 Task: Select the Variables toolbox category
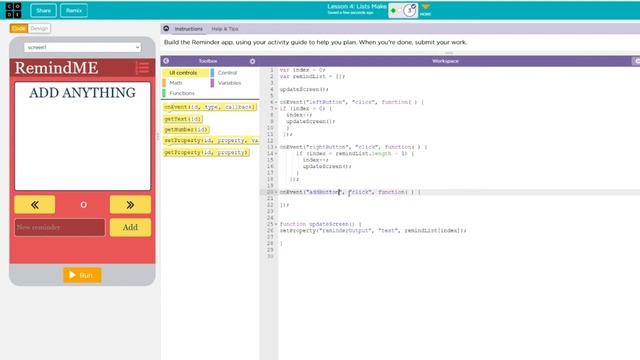(229, 83)
